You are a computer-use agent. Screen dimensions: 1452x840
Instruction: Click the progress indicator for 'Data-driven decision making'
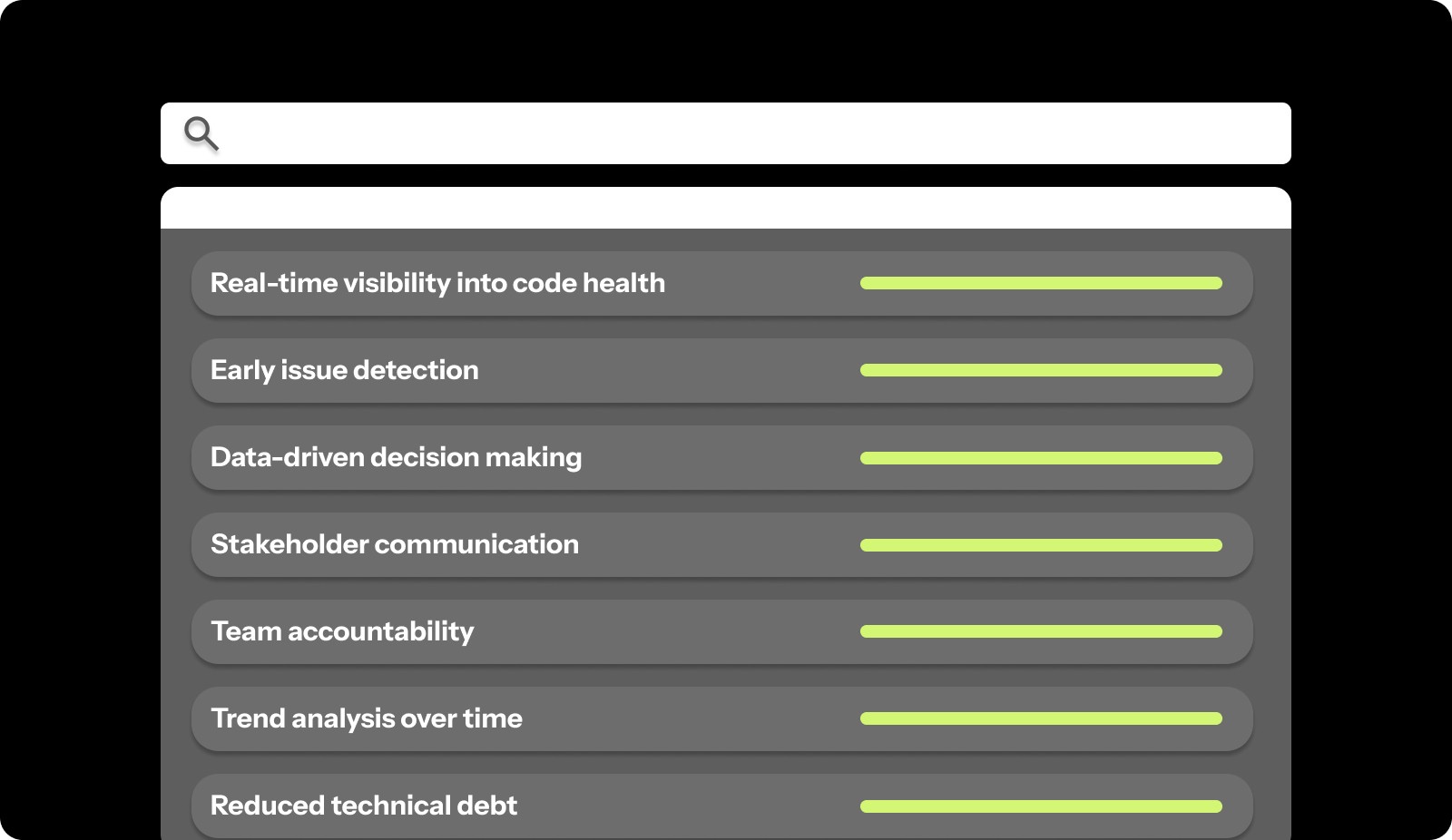[1042, 457]
